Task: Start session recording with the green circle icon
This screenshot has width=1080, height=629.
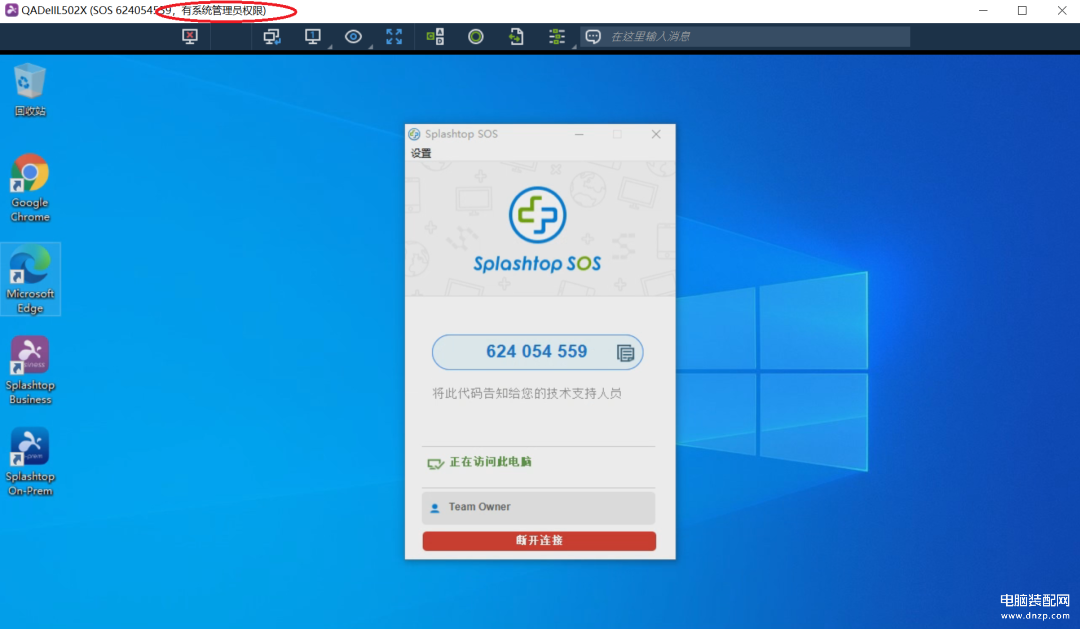Action: 475,37
